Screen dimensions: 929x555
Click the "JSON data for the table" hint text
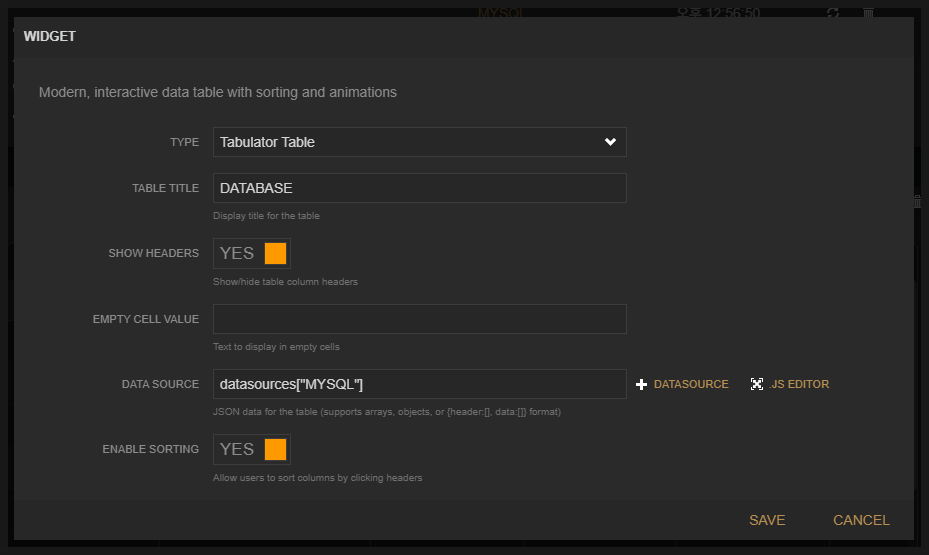(x=387, y=412)
